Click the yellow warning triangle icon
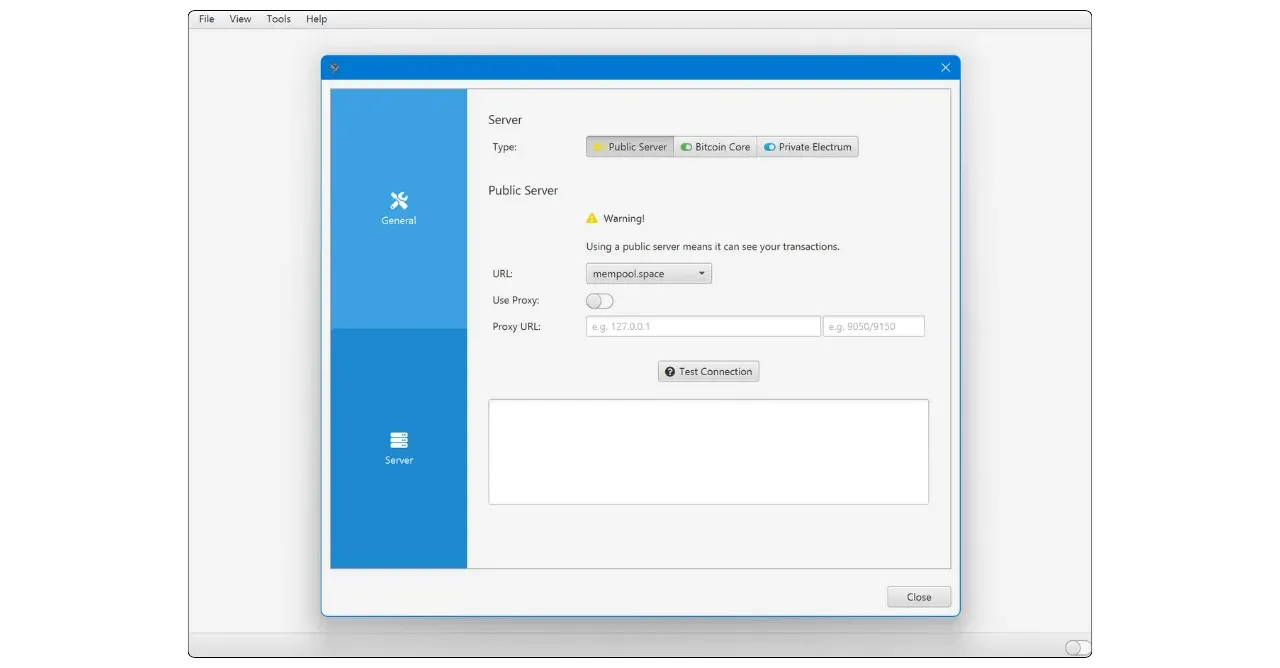Image resolution: width=1280 pixels, height=668 pixels. pyautogui.click(x=592, y=218)
